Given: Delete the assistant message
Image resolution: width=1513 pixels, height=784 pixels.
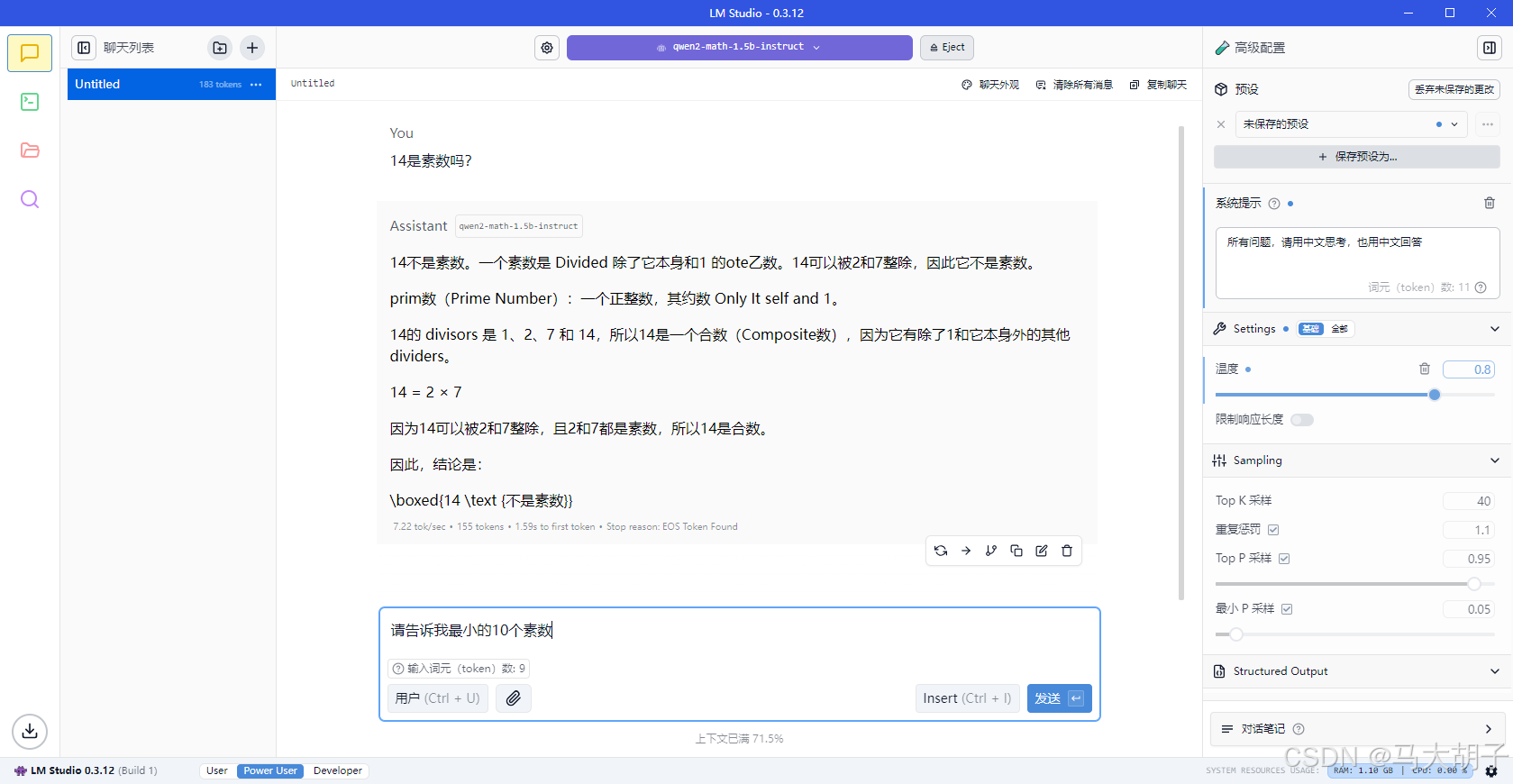Looking at the screenshot, I should click(x=1067, y=551).
